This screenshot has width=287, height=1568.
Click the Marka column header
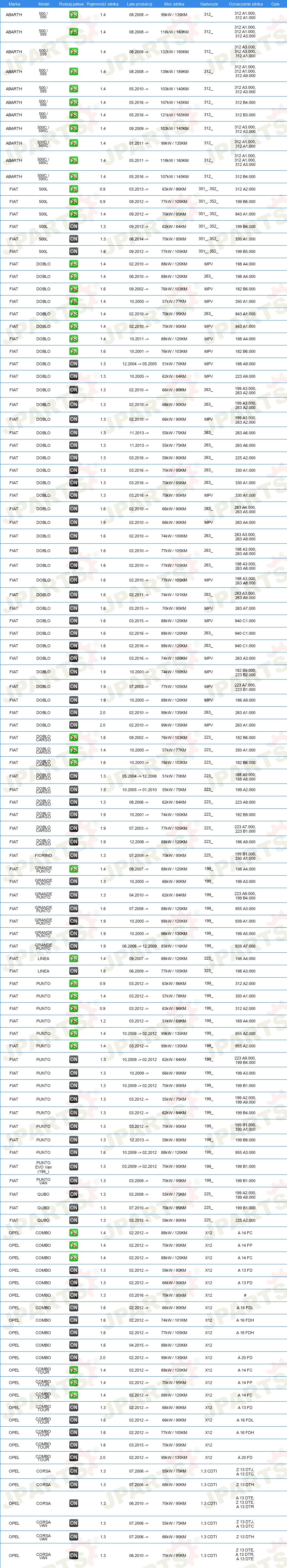click(14, 4)
